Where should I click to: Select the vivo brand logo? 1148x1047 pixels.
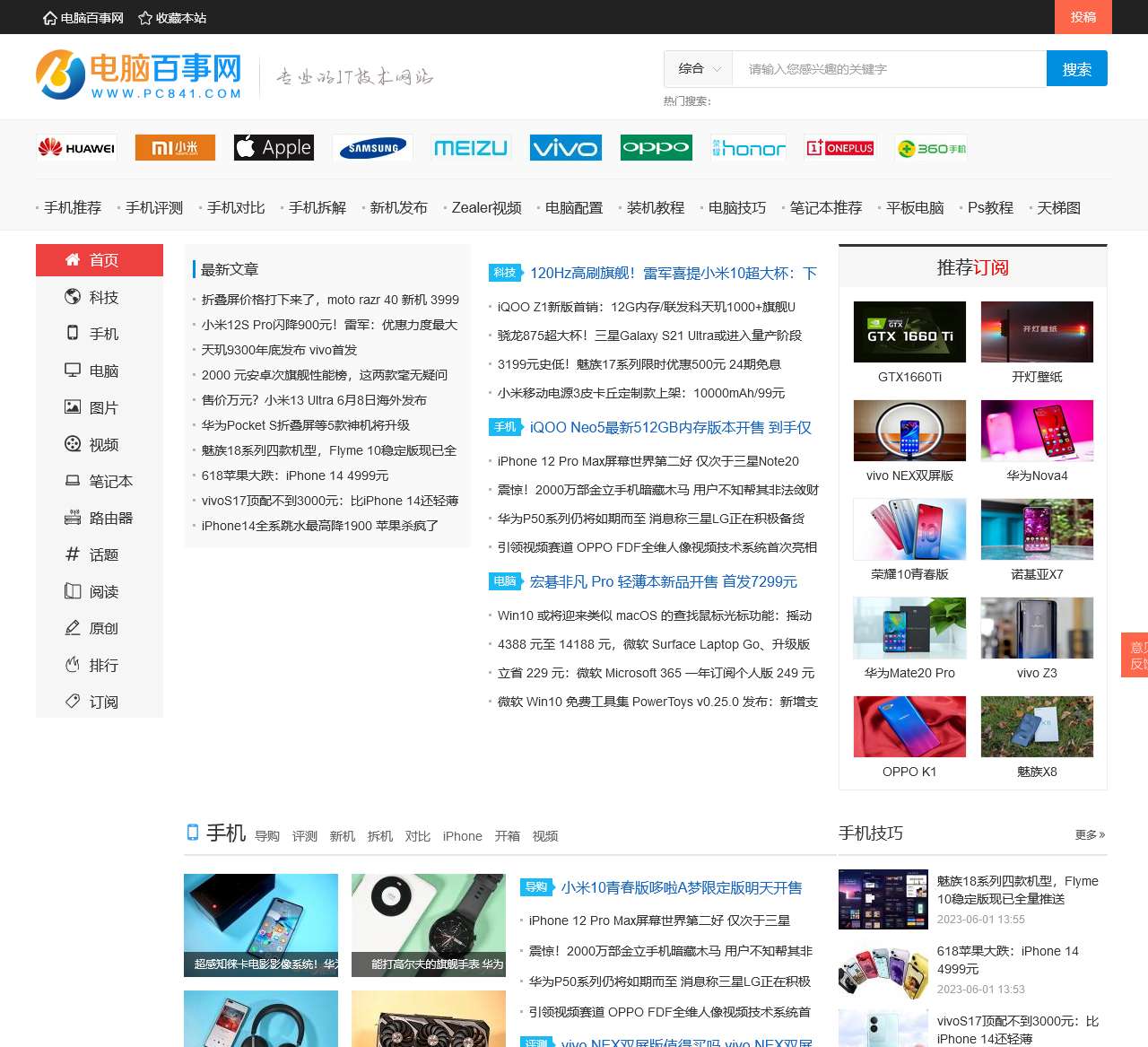[566, 148]
